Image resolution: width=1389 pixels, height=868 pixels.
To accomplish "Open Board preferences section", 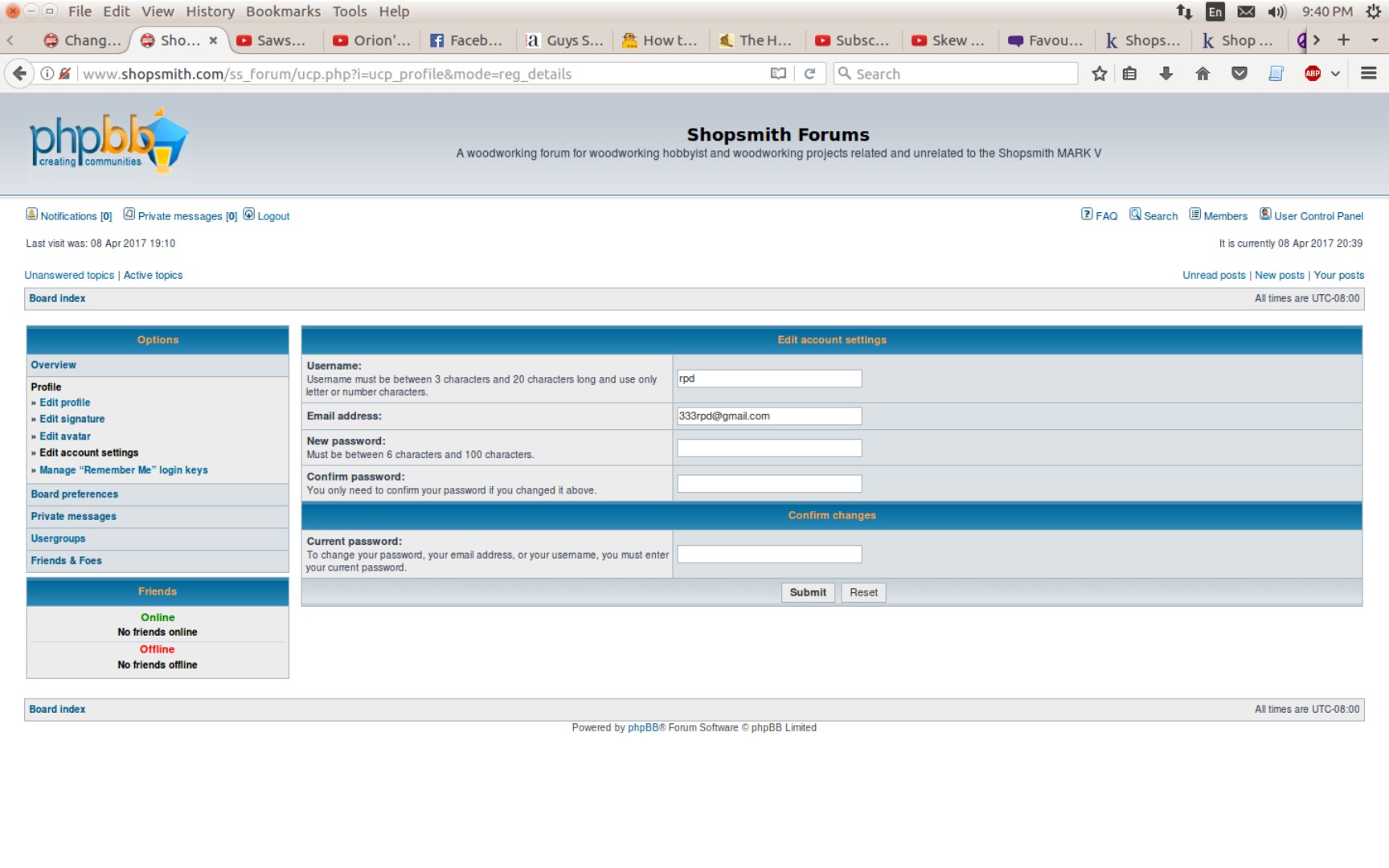I will (74, 494).
